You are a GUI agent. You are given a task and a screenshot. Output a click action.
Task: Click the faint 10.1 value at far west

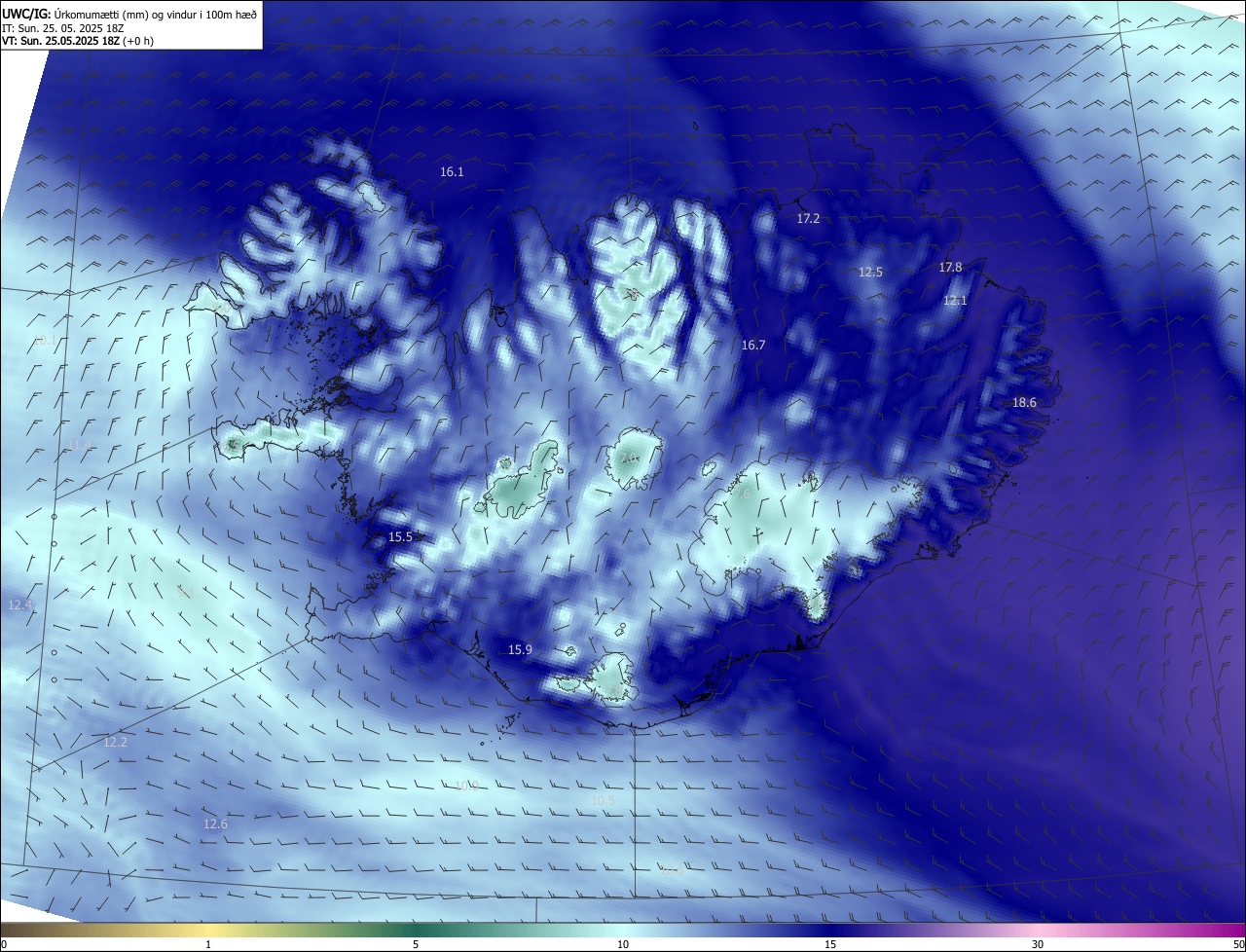pos(45,341)
